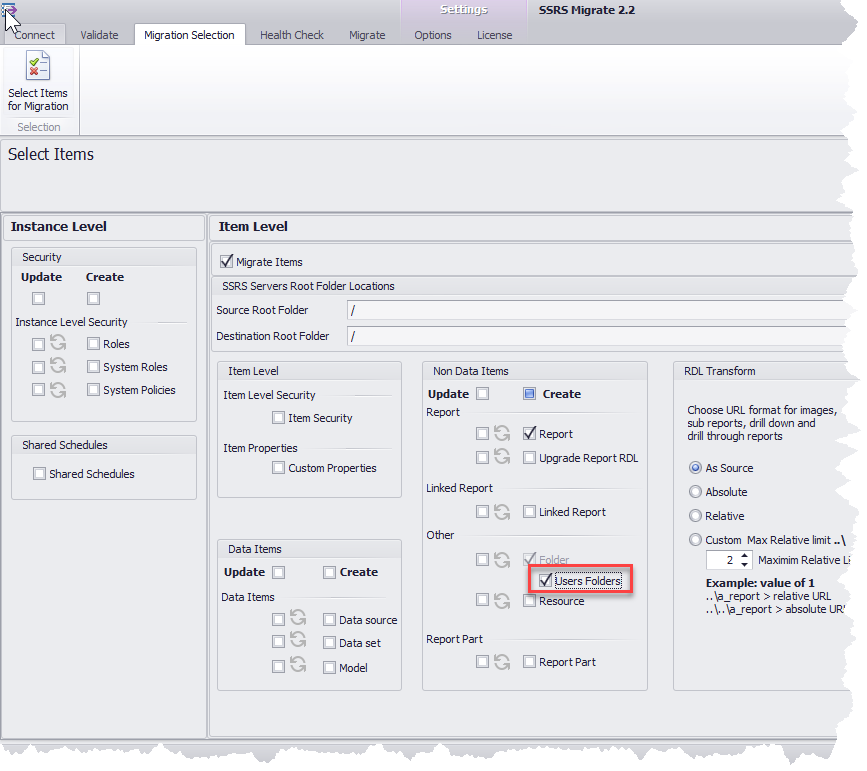Click the Settings ribbon group header

coord(464,9)
